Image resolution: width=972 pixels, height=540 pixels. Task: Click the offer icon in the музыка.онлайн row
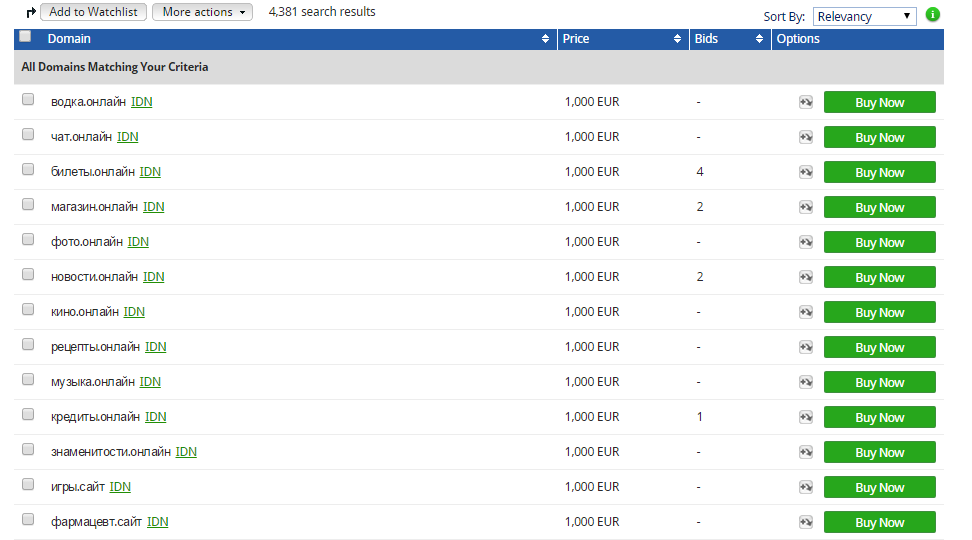(805, 383)
